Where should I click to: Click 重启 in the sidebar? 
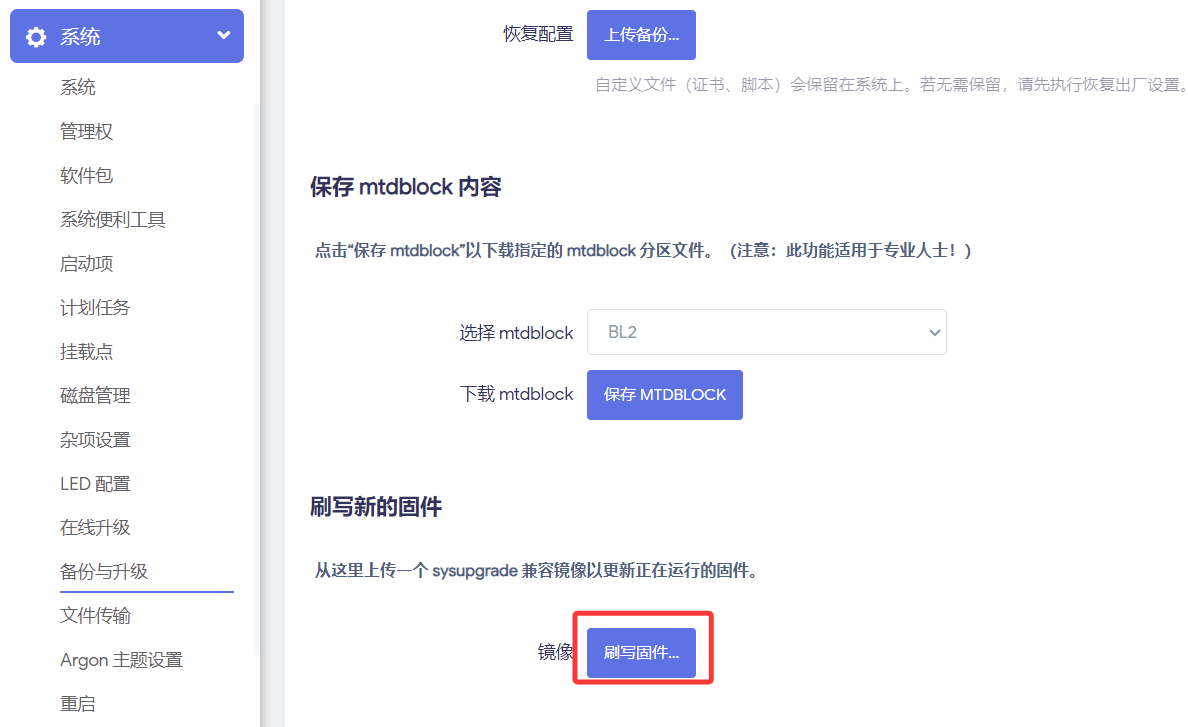(78, 704)
